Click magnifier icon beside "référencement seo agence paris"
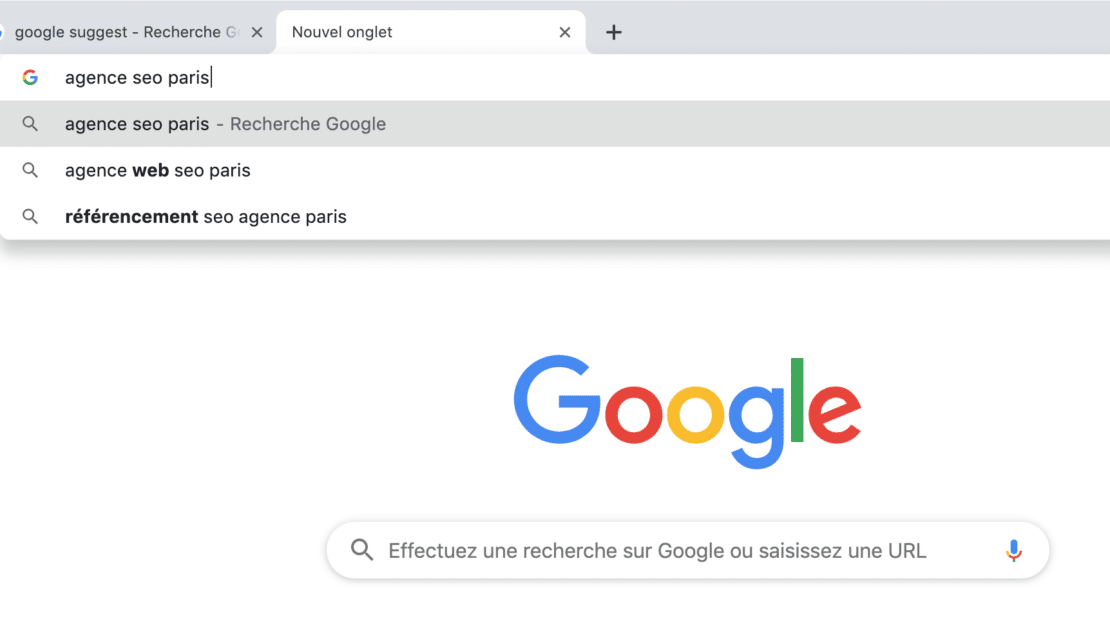Screen dimensions: 1110x630 click(30, 216)
